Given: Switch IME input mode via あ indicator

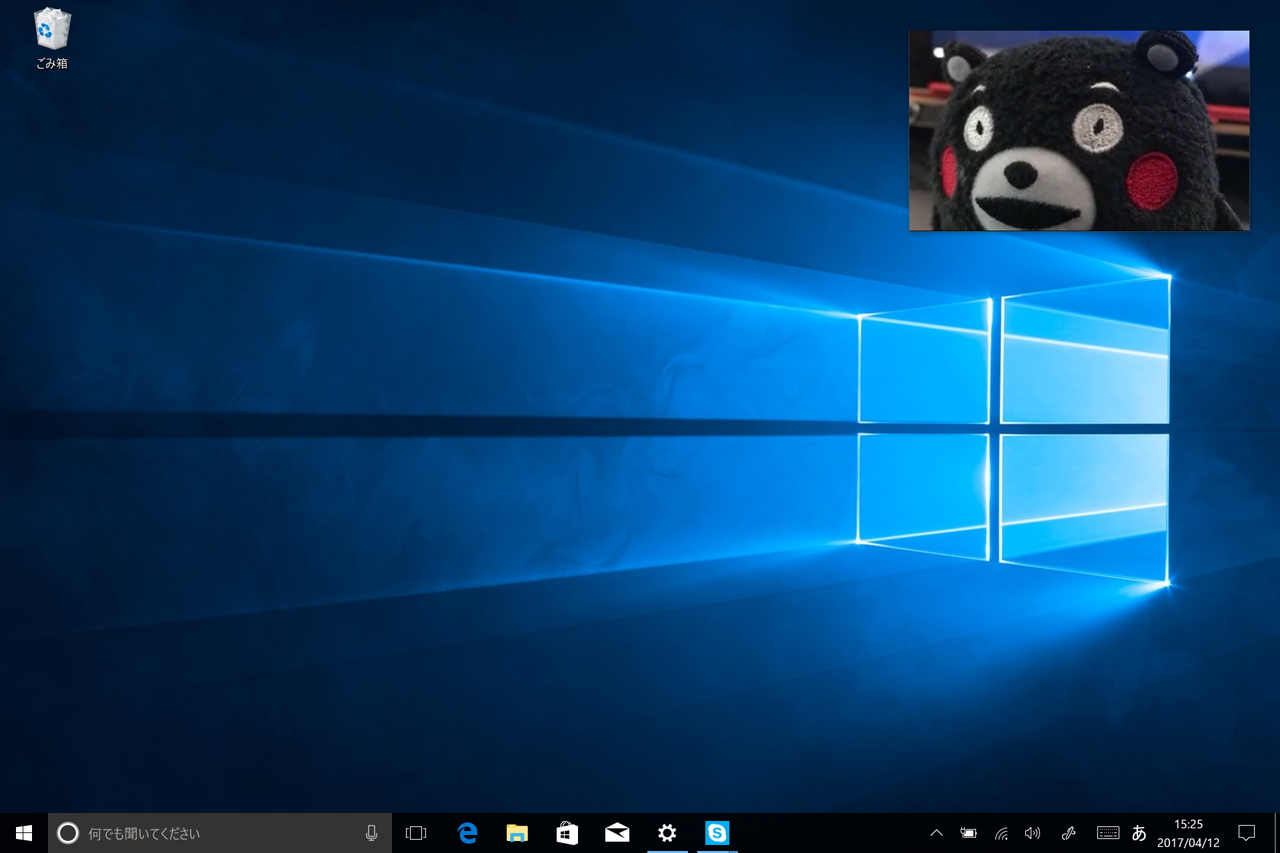Looking at the screenshot, I should (1139, 832).
